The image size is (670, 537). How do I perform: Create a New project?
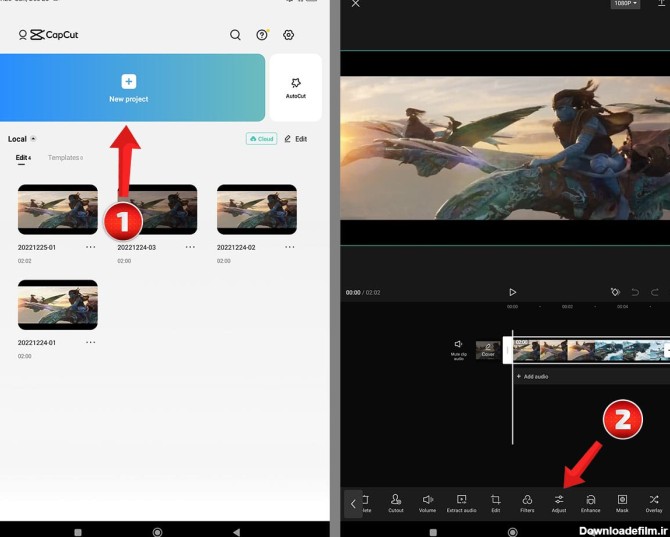pos(129,87)
